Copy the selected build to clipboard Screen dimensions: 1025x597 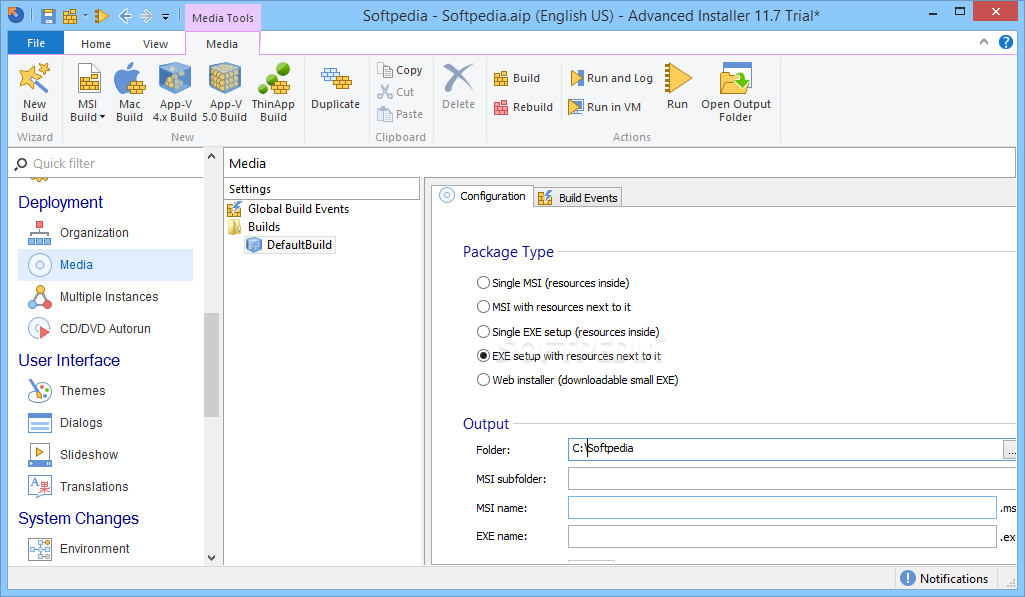pyautogui.click(x=400, y=70)
